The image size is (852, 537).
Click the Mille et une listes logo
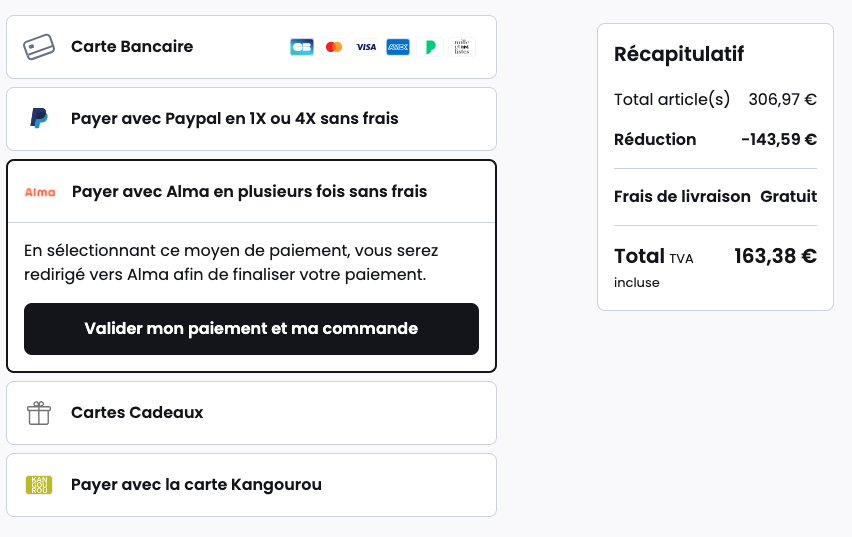(462, 47)
